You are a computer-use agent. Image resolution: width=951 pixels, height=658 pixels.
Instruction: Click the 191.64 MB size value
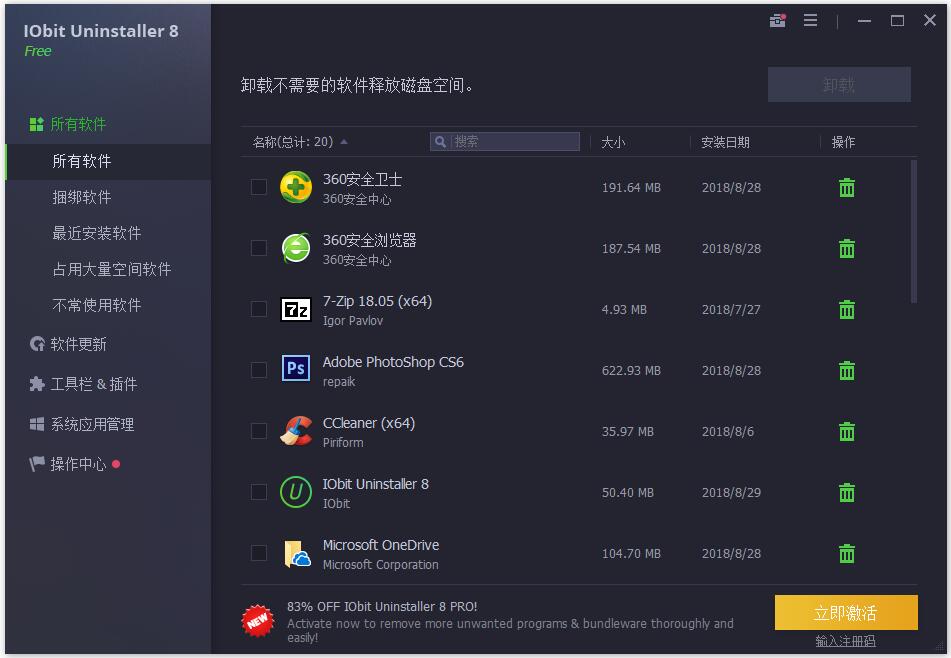click(631, 188)
